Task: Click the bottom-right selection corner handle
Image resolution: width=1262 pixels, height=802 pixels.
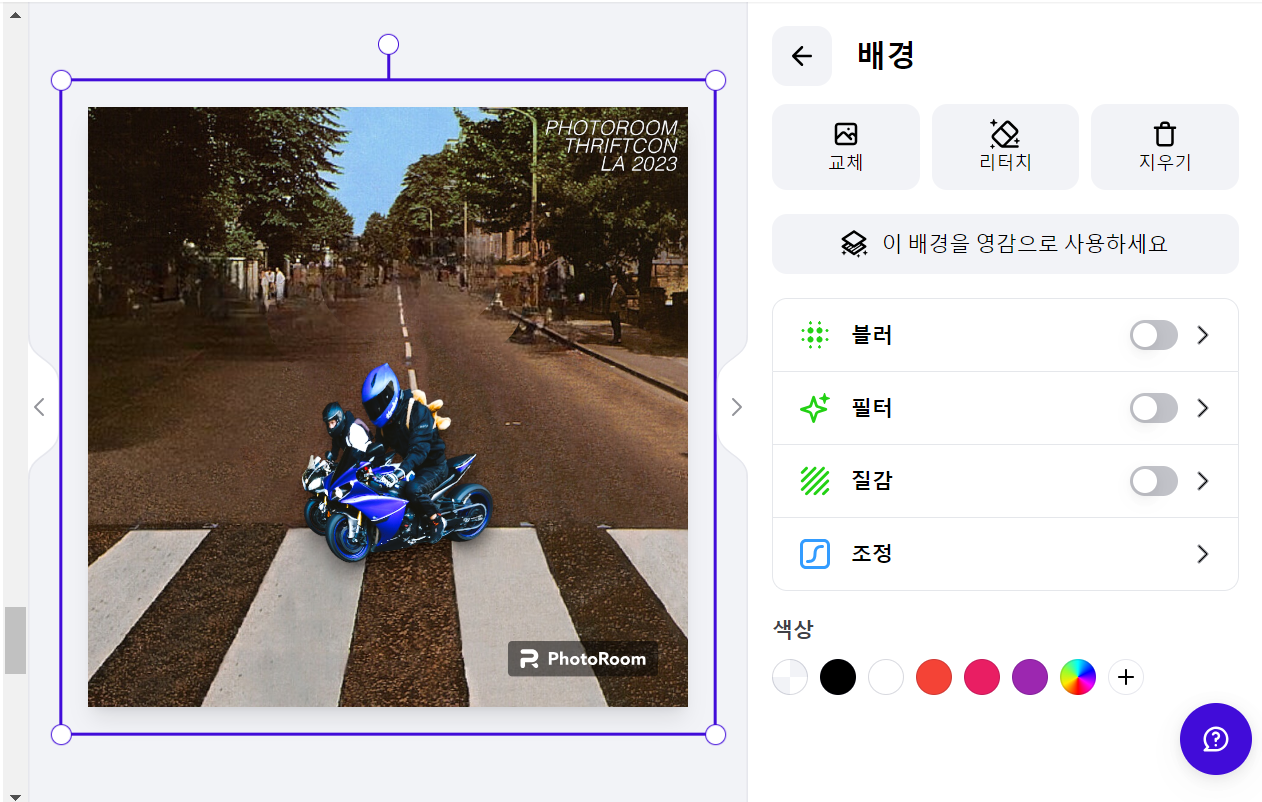Action: point(715,735)
